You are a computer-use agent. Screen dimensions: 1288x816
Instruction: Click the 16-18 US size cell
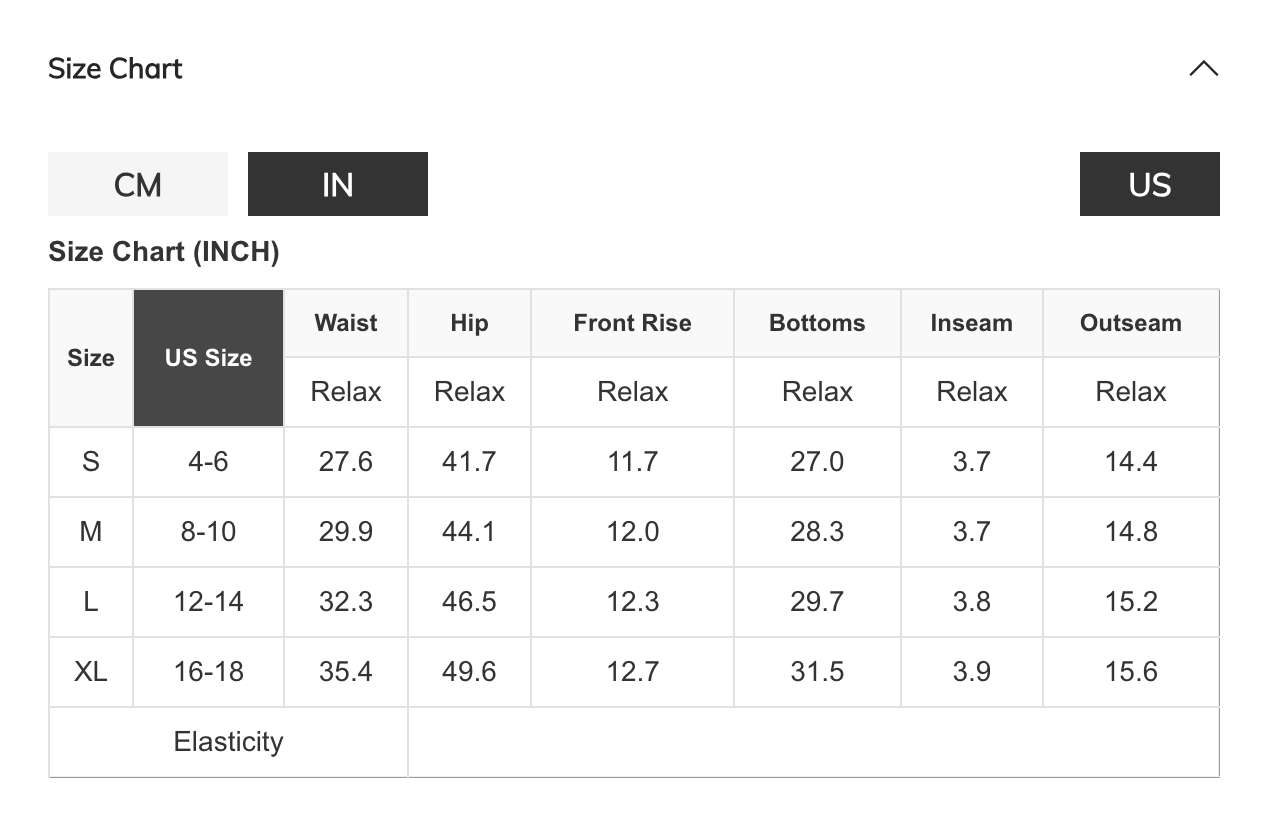208,672
